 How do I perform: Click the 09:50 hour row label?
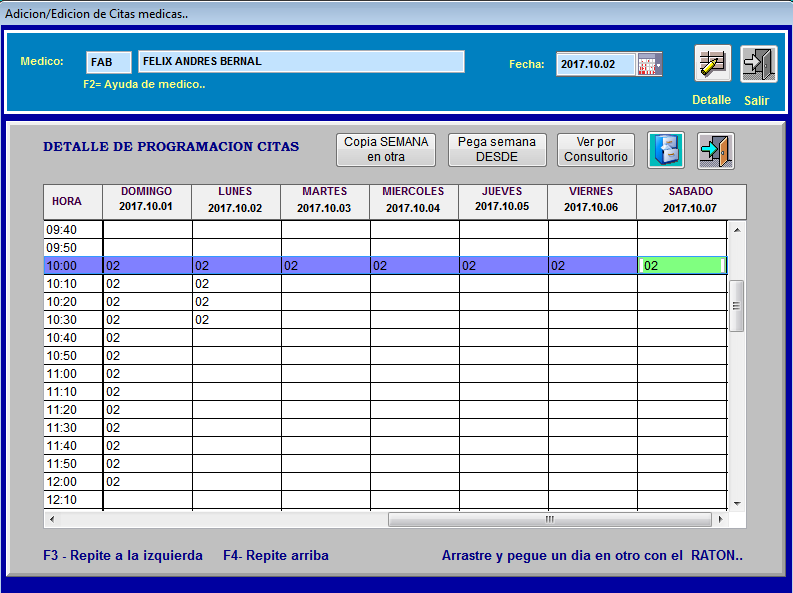click(73, 248)
